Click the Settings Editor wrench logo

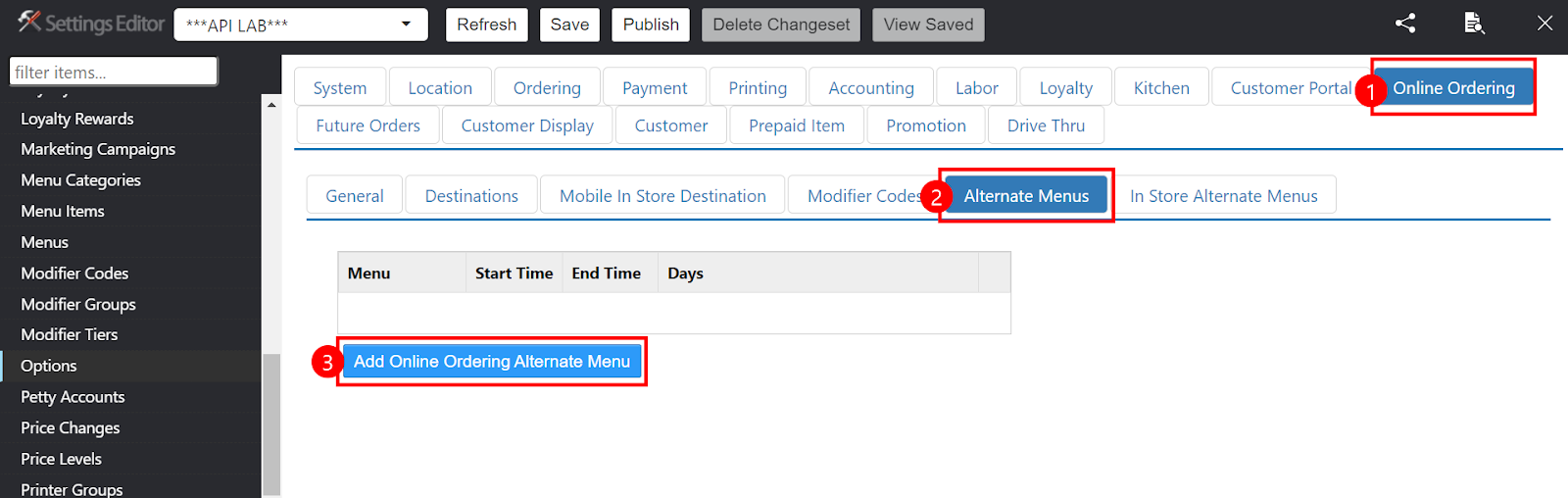pyautogui.click(x=29, y=22)
